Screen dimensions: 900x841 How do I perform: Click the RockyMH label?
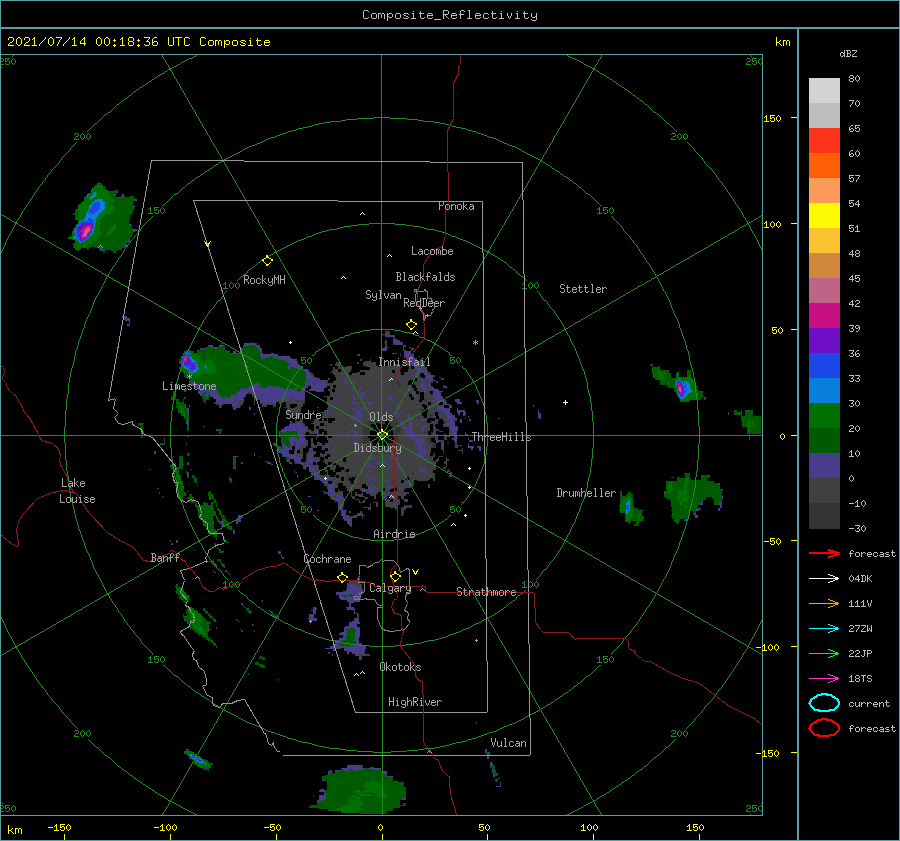(264, 280)
